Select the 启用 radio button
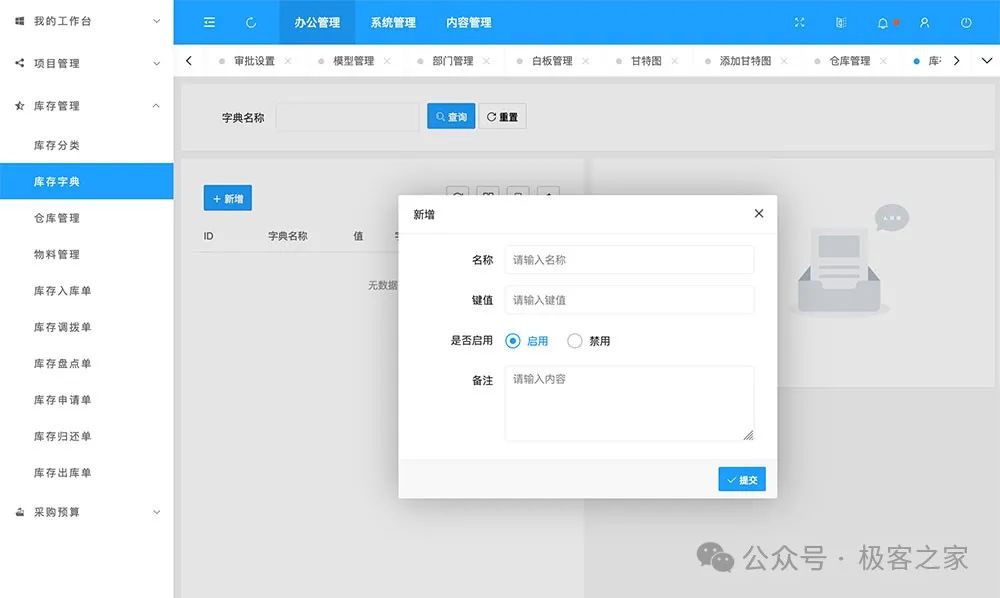The width and height of the screenshot is (1000, 598). [x=513, y=341]
